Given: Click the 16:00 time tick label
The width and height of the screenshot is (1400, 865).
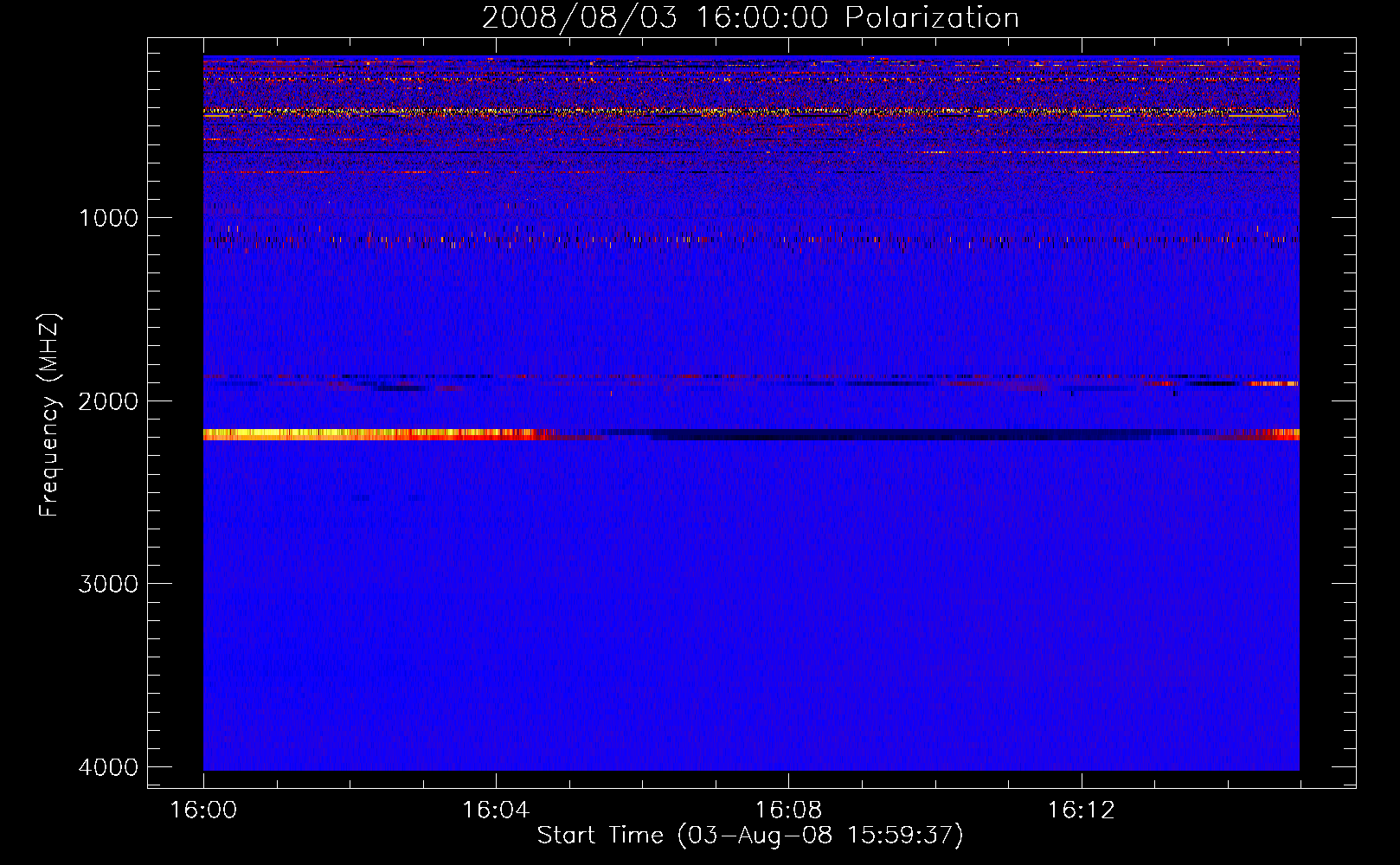Looking at the screenshot, I should point(203,811).
